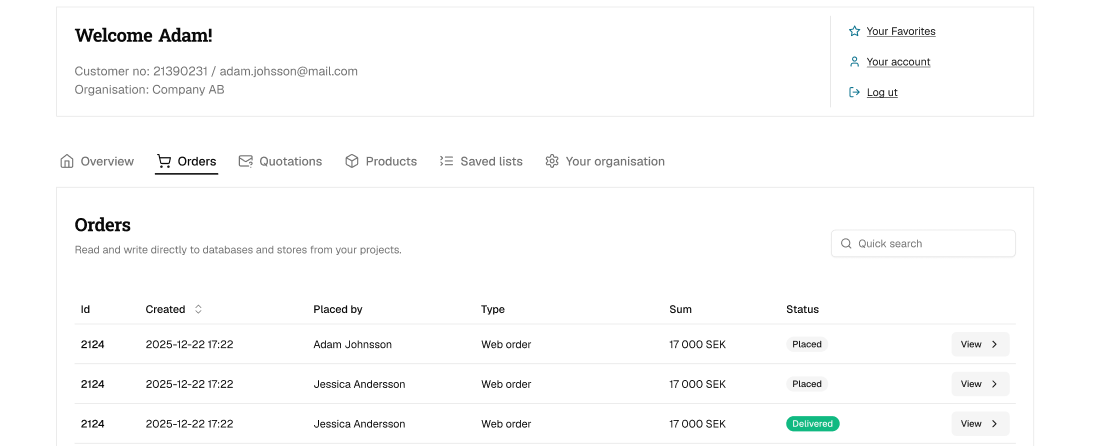This screenshot has height=446, width=1095.
Task: Click the Customer no and email line
Action: click(216, 71)
